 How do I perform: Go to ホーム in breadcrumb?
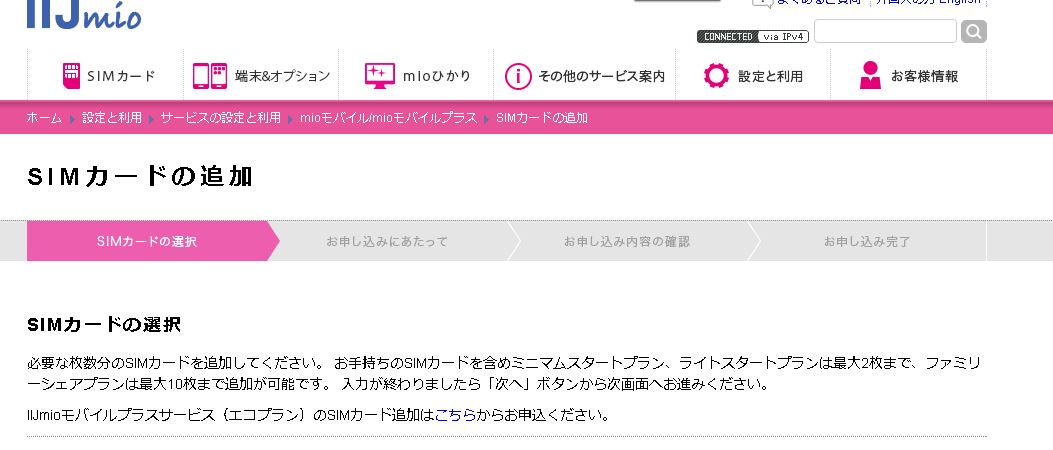coord(44,118)
